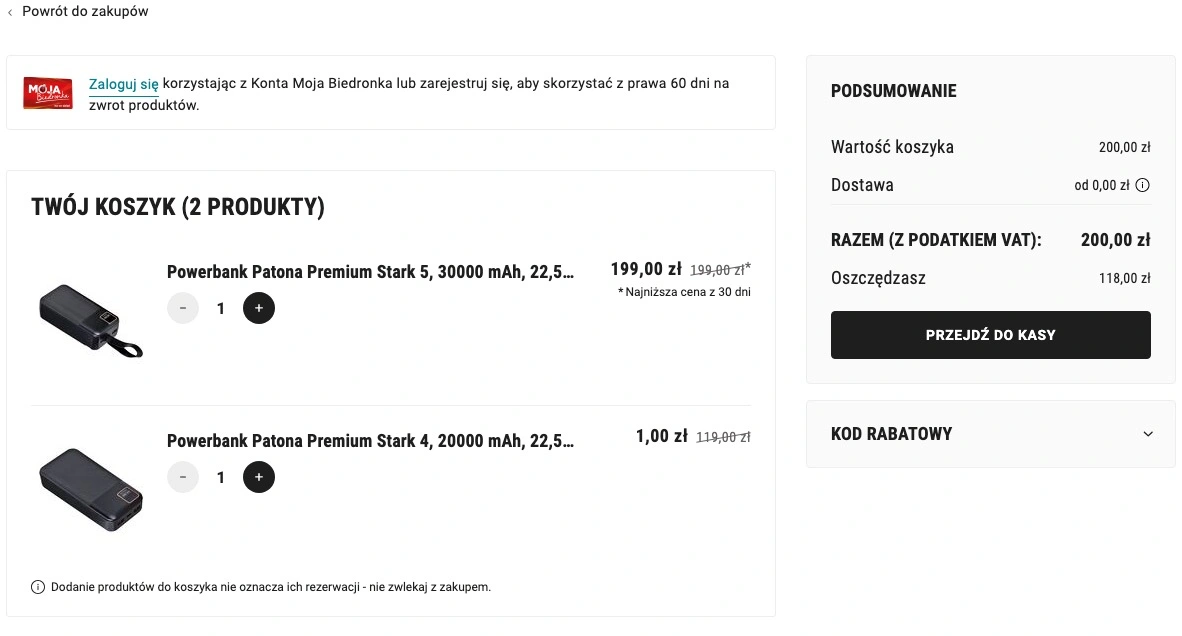Click the 1,00 zł price of Stark 4

(661, 436)
